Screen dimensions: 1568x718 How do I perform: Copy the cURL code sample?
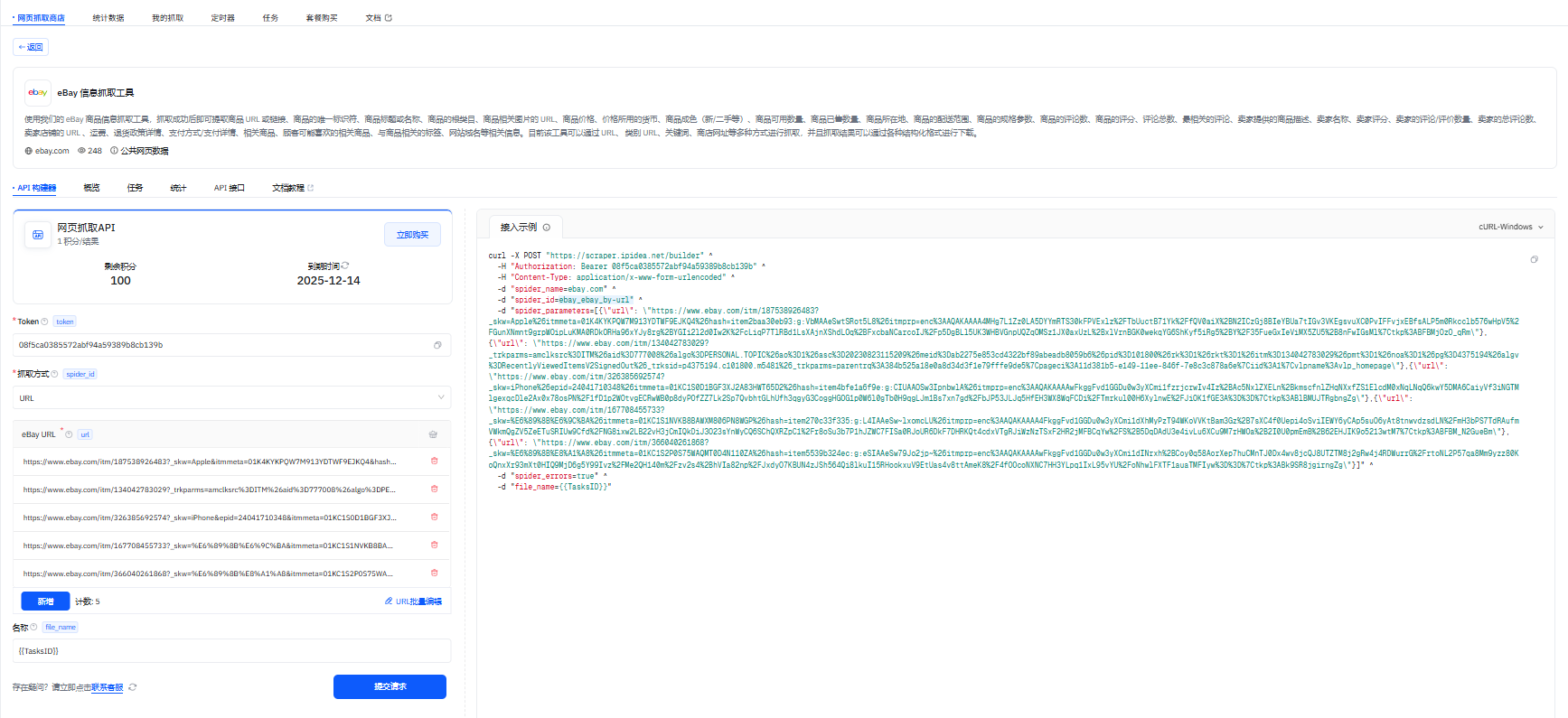(x=1534, y=259)
